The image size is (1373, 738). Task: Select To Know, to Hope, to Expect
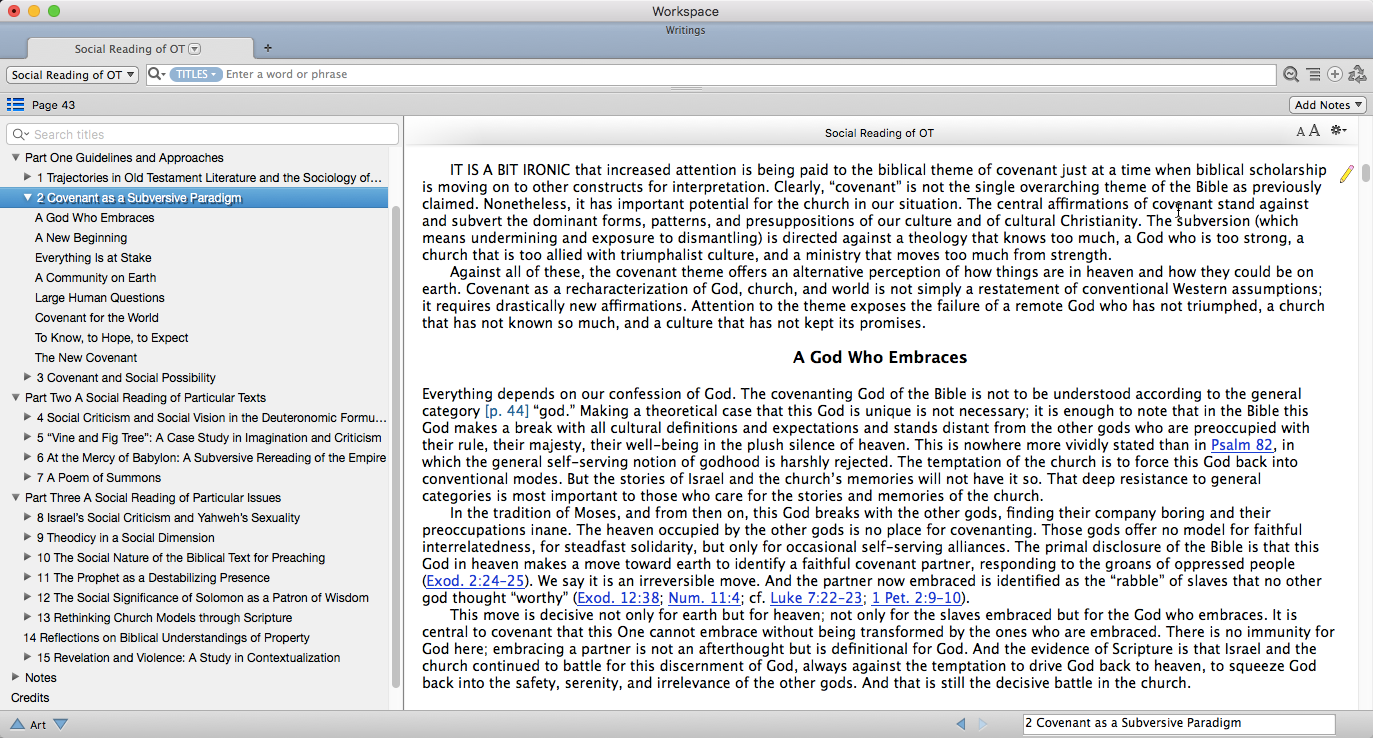tap(112, 338)
